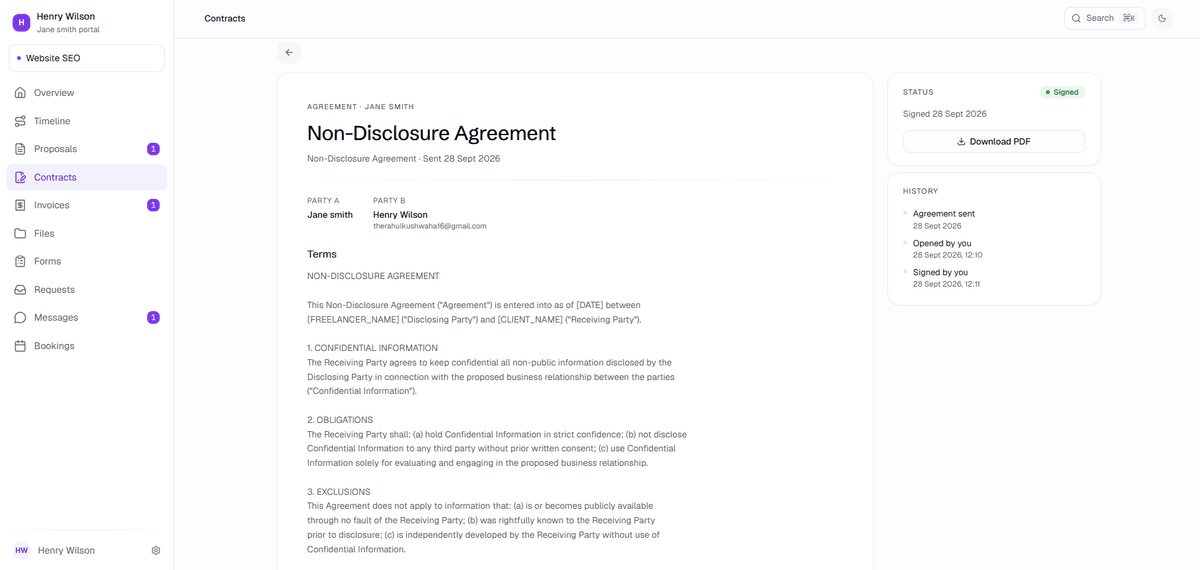The height and width of the screenshot is (570, 1200).
Task: Open the Forms section
Action: tap(87, 261)
